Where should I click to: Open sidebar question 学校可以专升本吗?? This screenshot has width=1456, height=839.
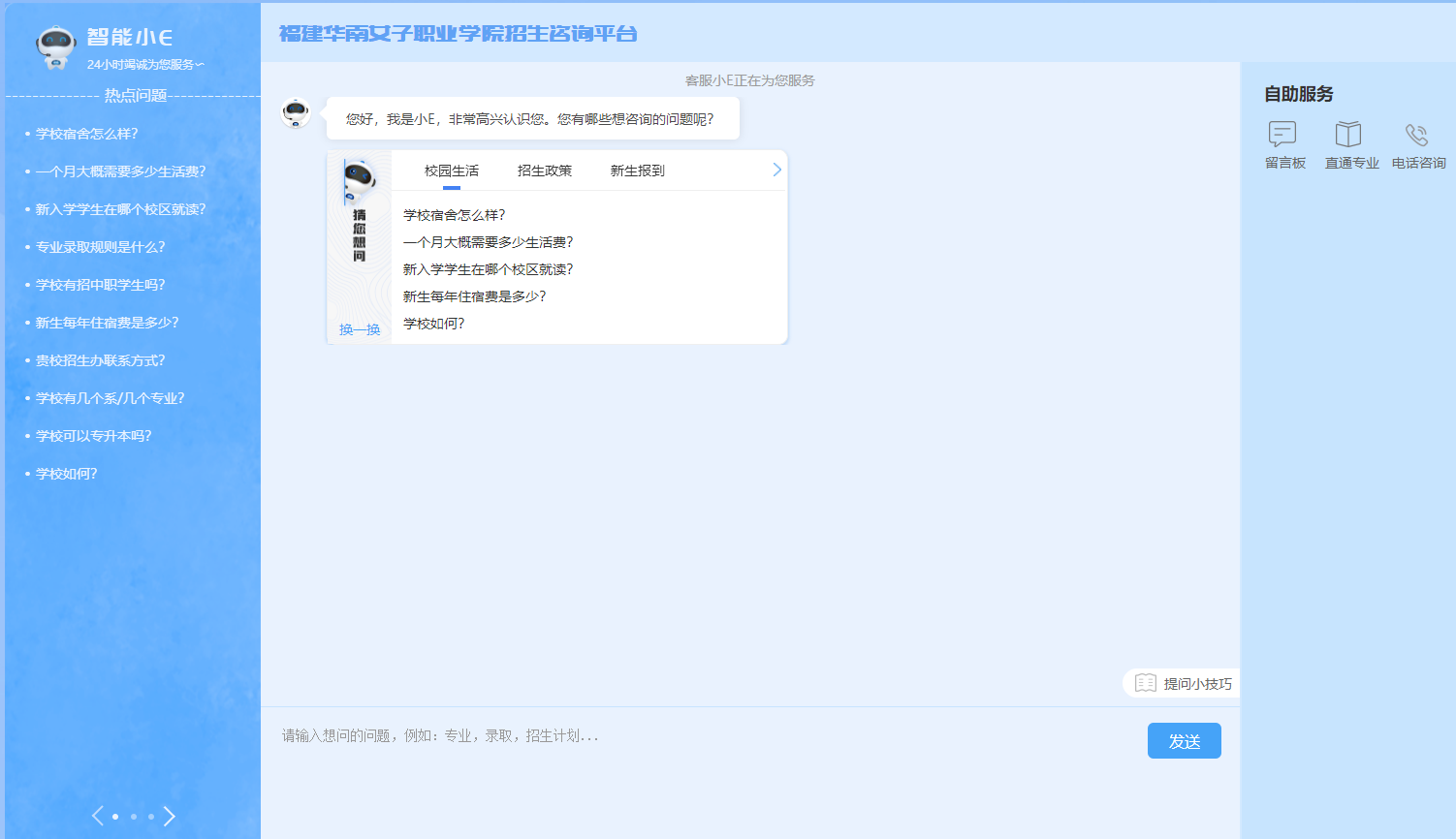pyautogui.click(x=94, y=436)
